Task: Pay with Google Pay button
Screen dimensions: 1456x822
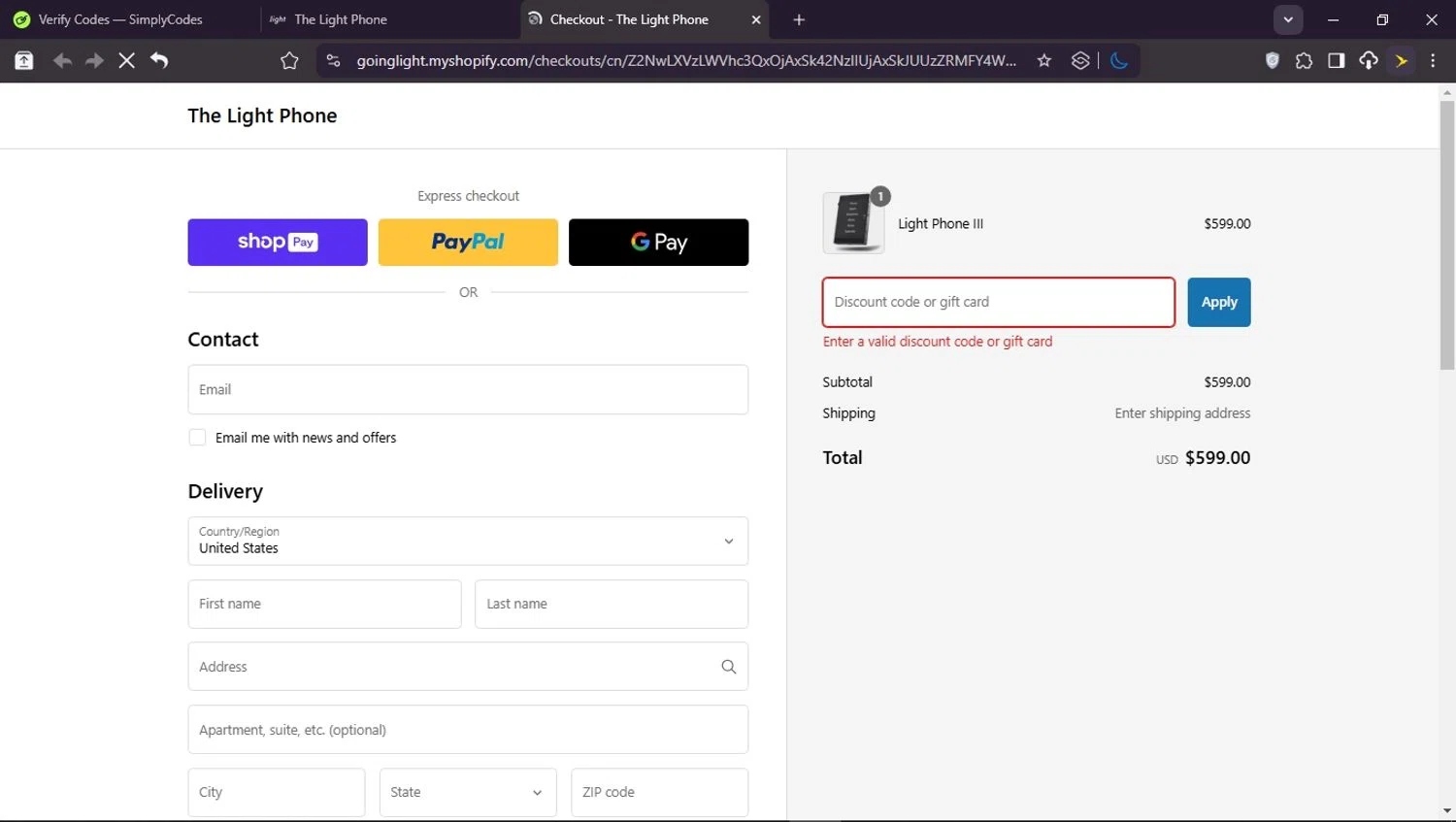Action: point(658,242)
